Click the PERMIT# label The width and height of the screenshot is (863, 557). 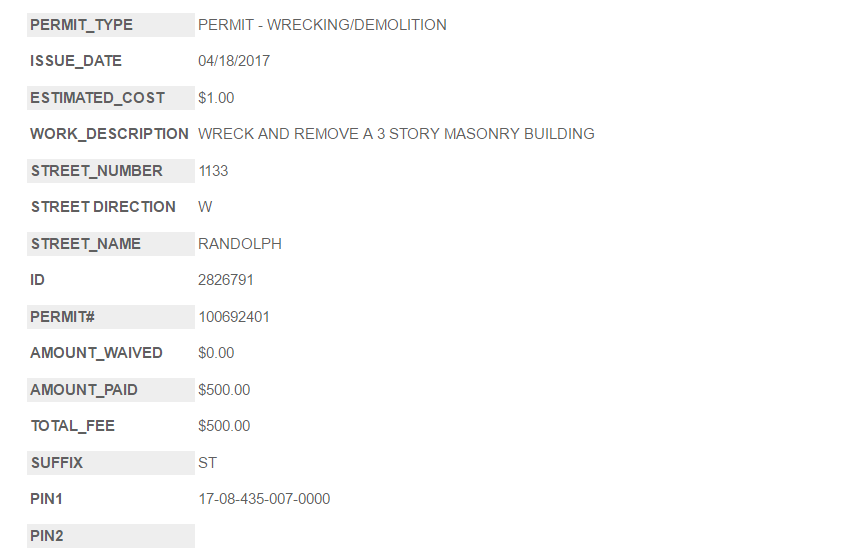point(62,317)
